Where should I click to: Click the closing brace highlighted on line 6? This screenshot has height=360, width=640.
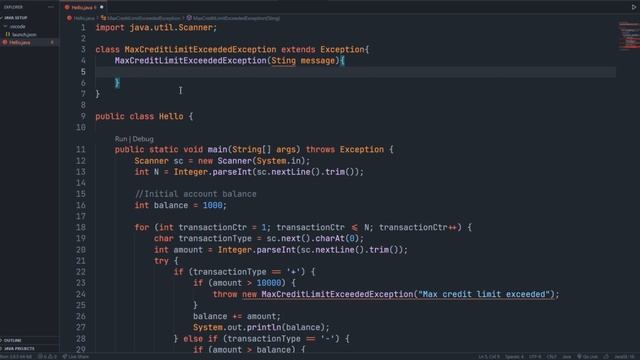(x=117, y=83)
